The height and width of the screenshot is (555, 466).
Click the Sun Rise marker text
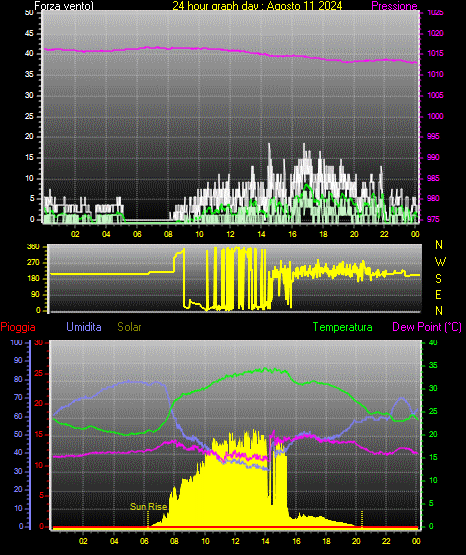click(148, 507)
